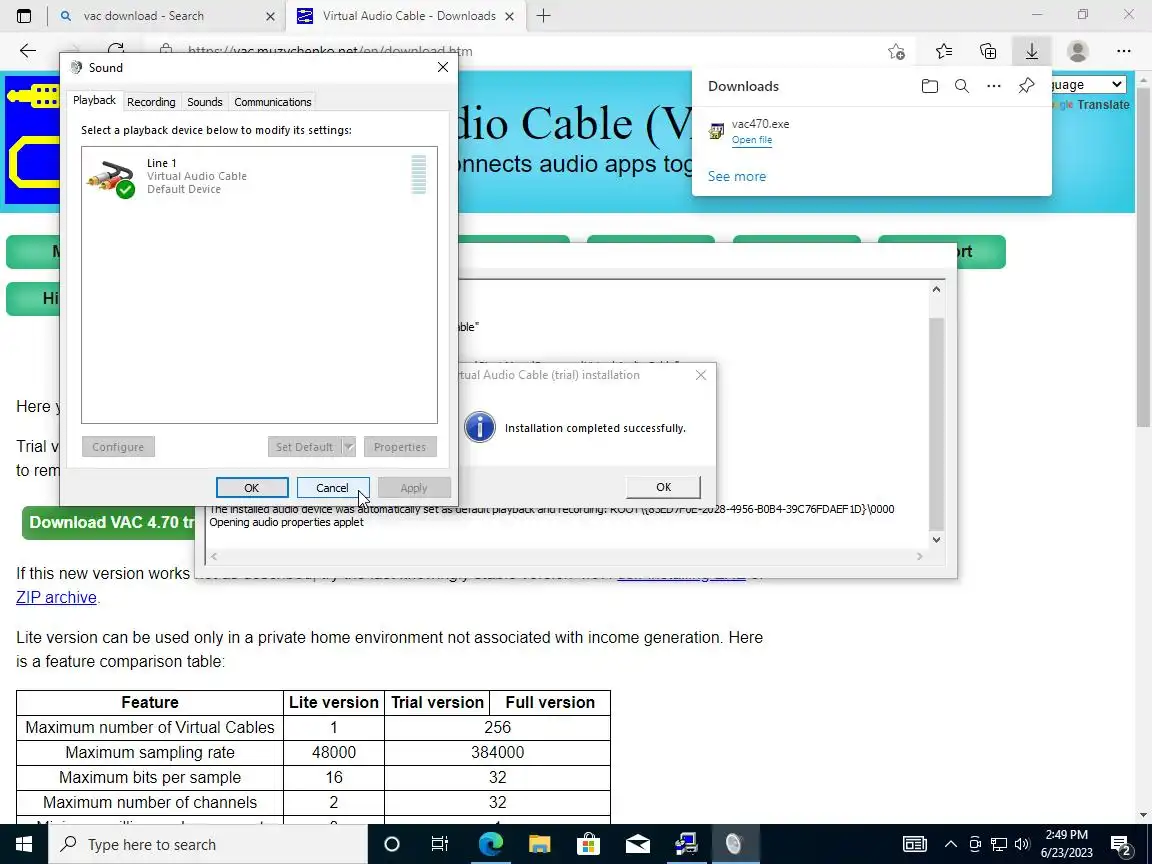Image resolution: width=1152 pixels, height=864 pixels.
Task: Click the VAC installer taskbar icon
Action: click(x=686, y=844)
